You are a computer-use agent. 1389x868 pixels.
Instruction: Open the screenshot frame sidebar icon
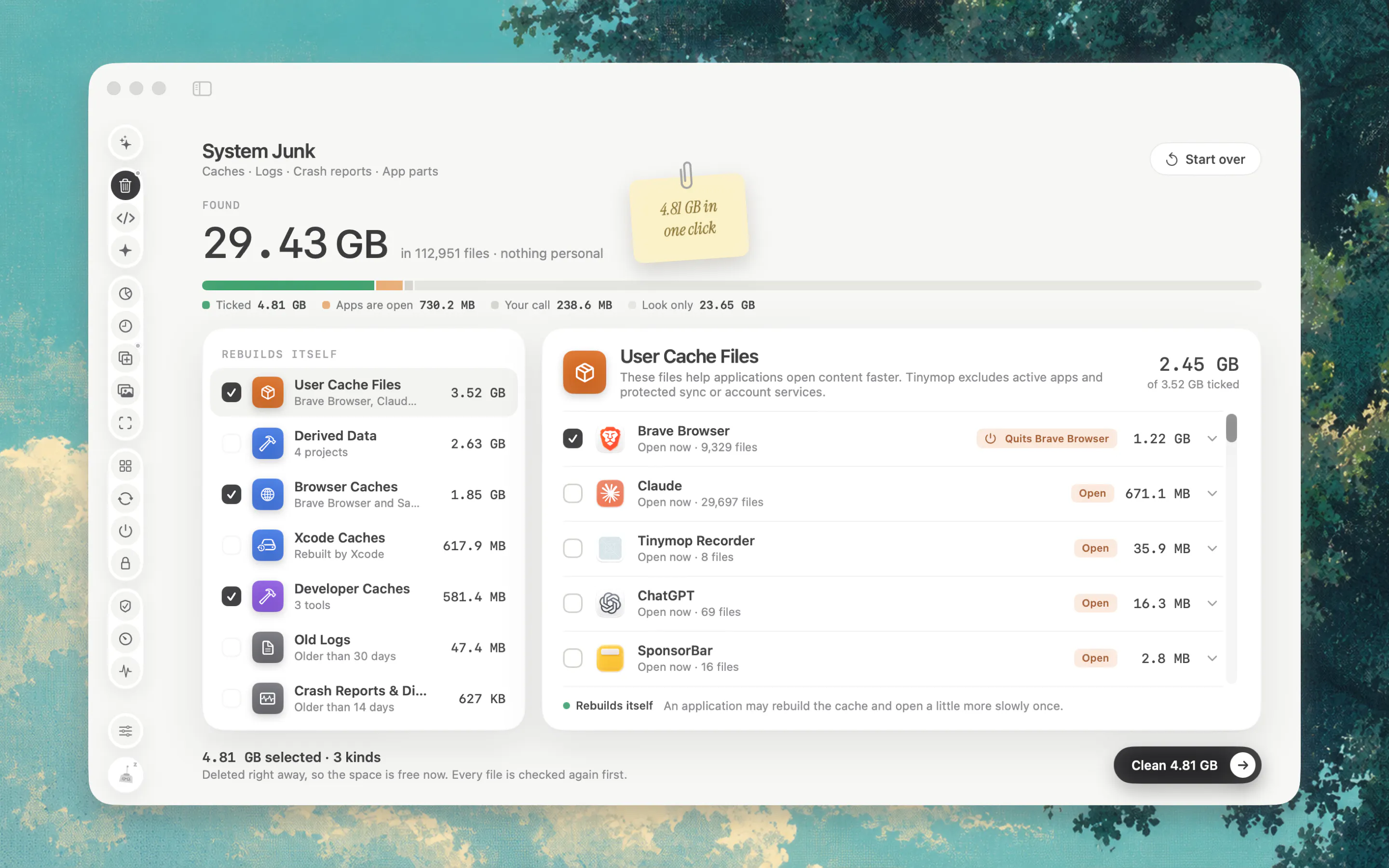pyautogui.click(x=125, y=423)
